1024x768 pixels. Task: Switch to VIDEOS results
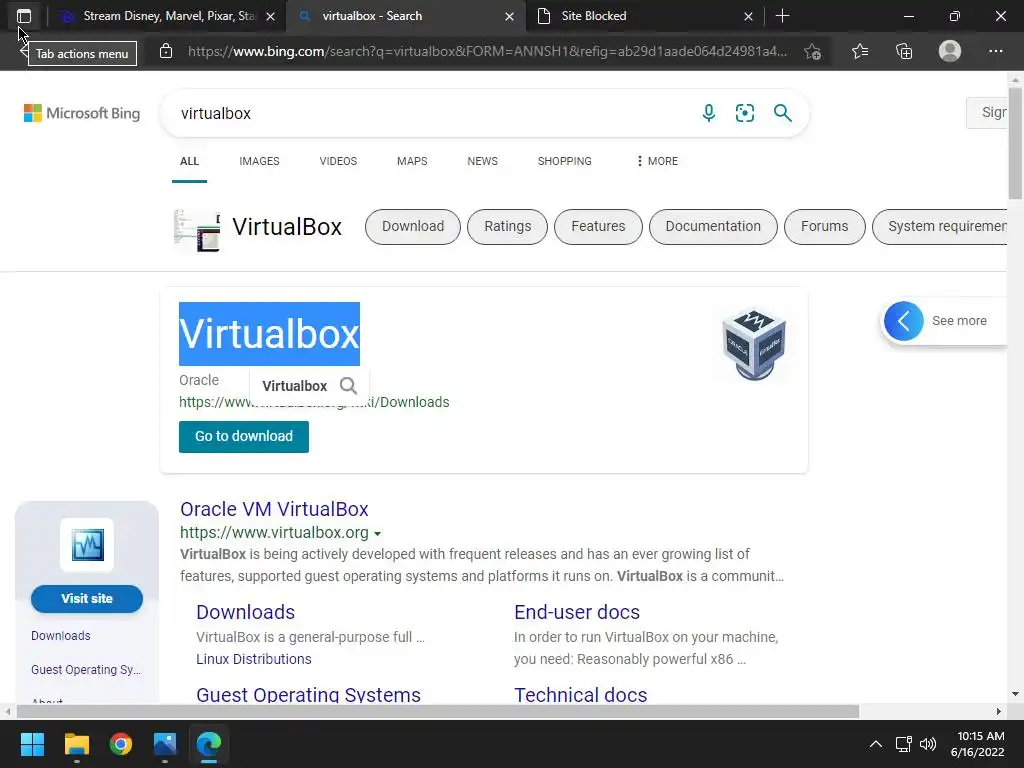coord(338,161)
